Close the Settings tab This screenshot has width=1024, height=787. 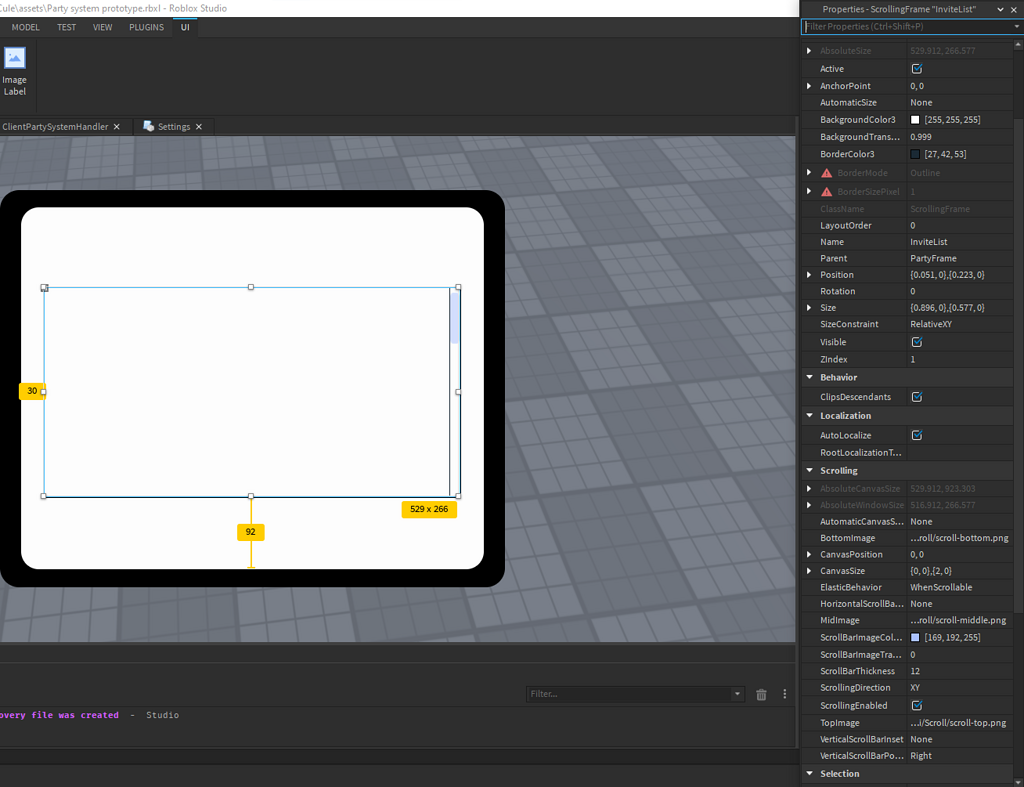[199, 127]
